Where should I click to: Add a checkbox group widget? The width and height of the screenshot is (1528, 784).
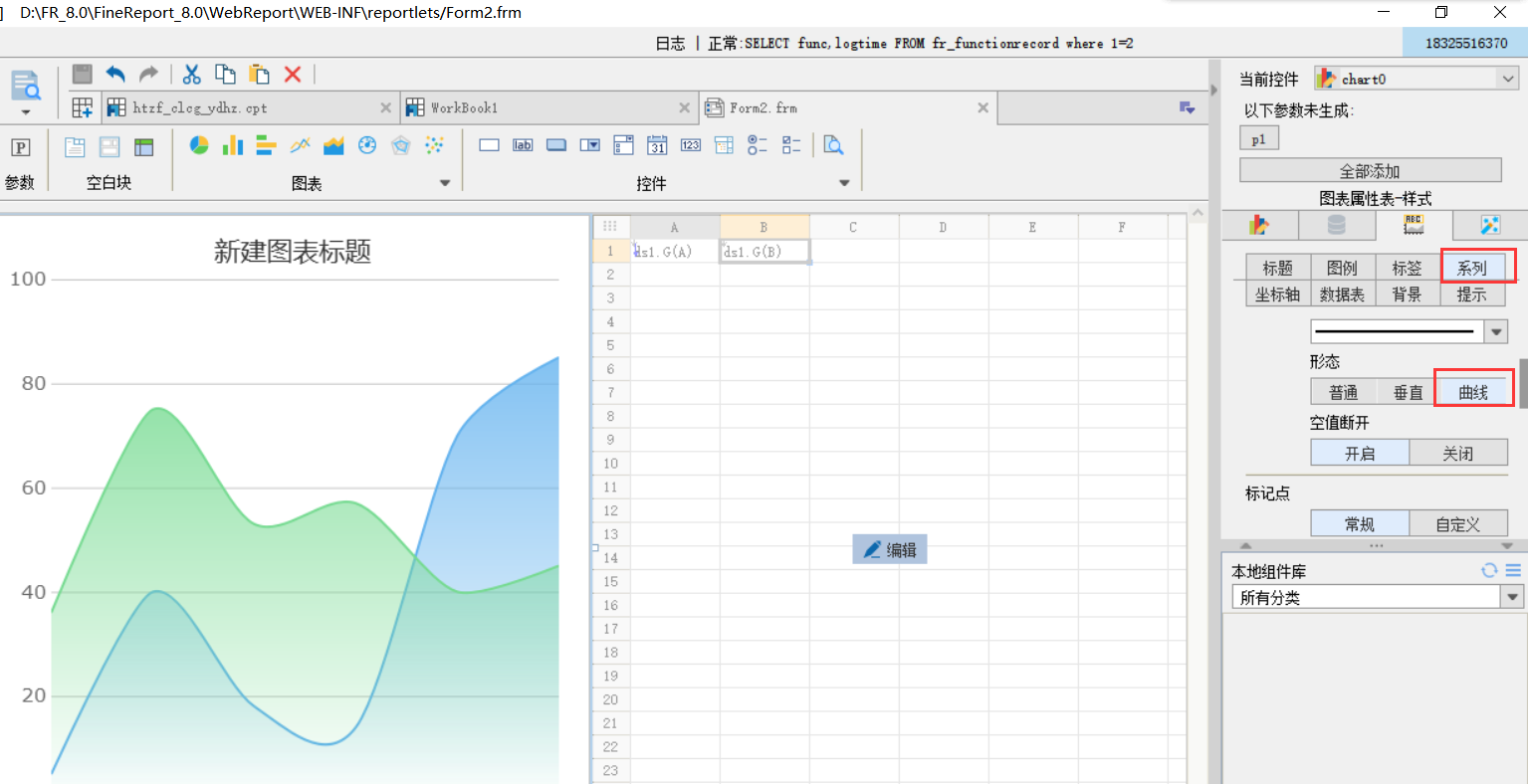[x=791, y=145]
